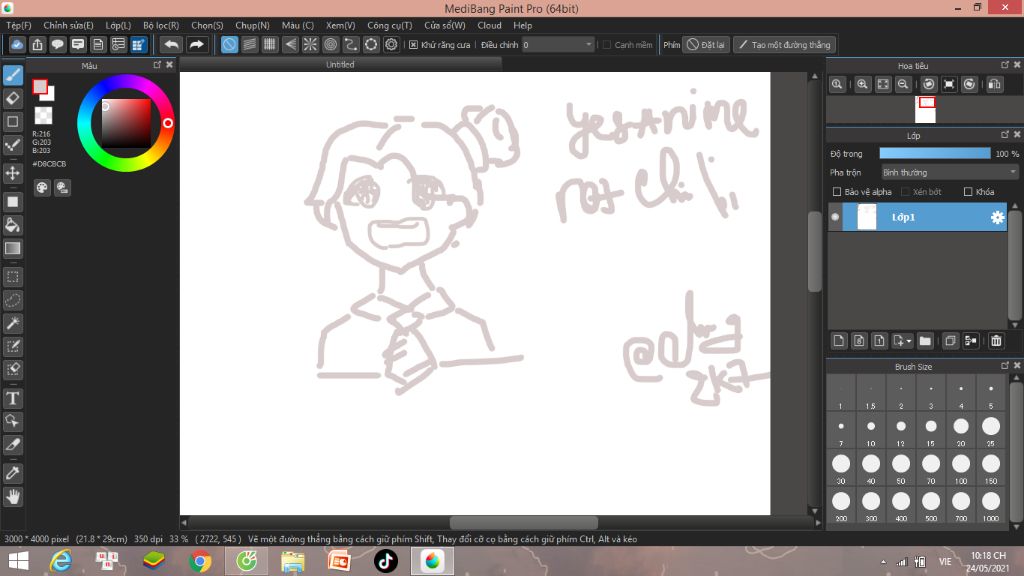Select the Hand pan tool

click(12, 497)
